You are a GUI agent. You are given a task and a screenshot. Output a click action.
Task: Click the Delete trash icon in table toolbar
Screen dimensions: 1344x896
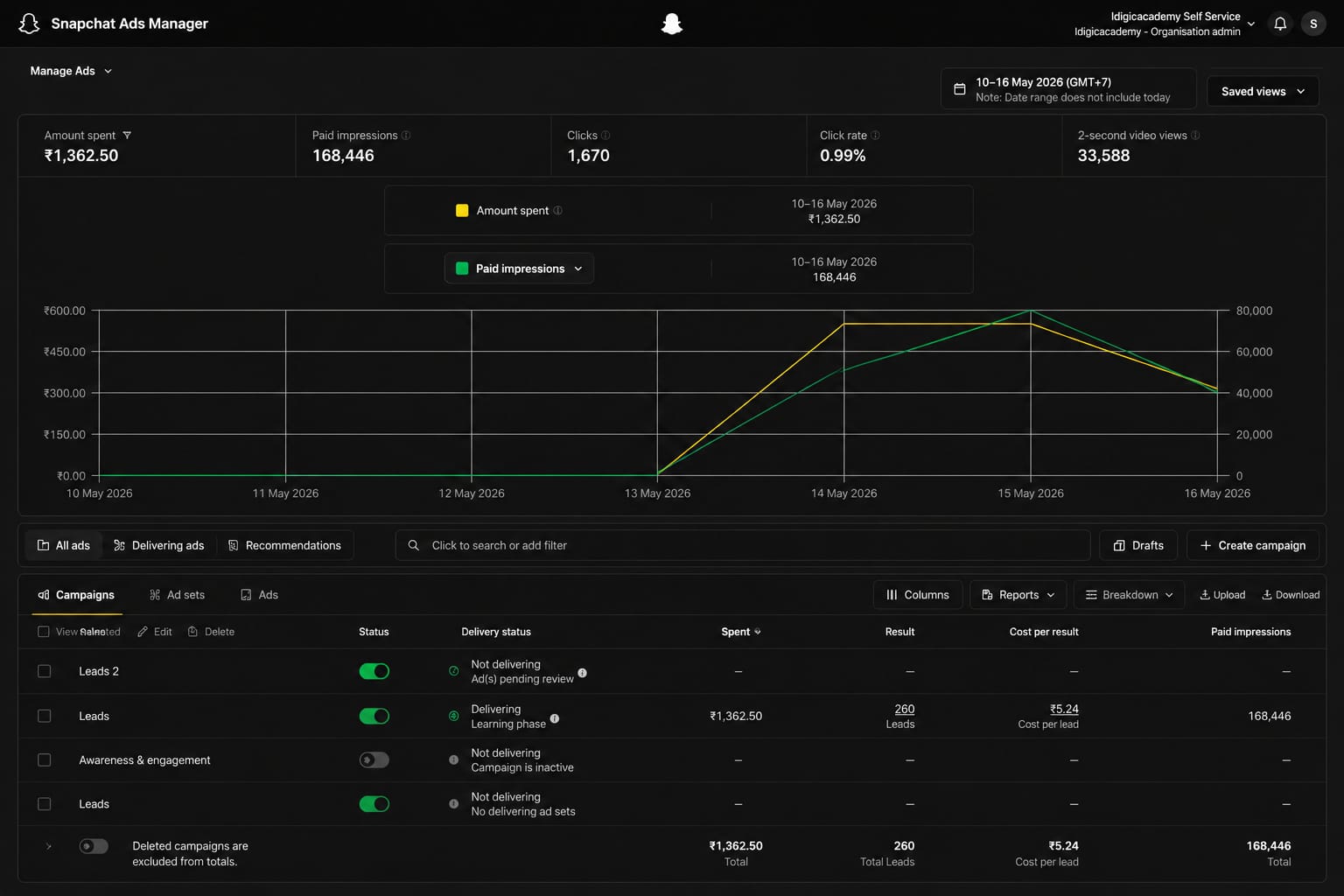193,632
